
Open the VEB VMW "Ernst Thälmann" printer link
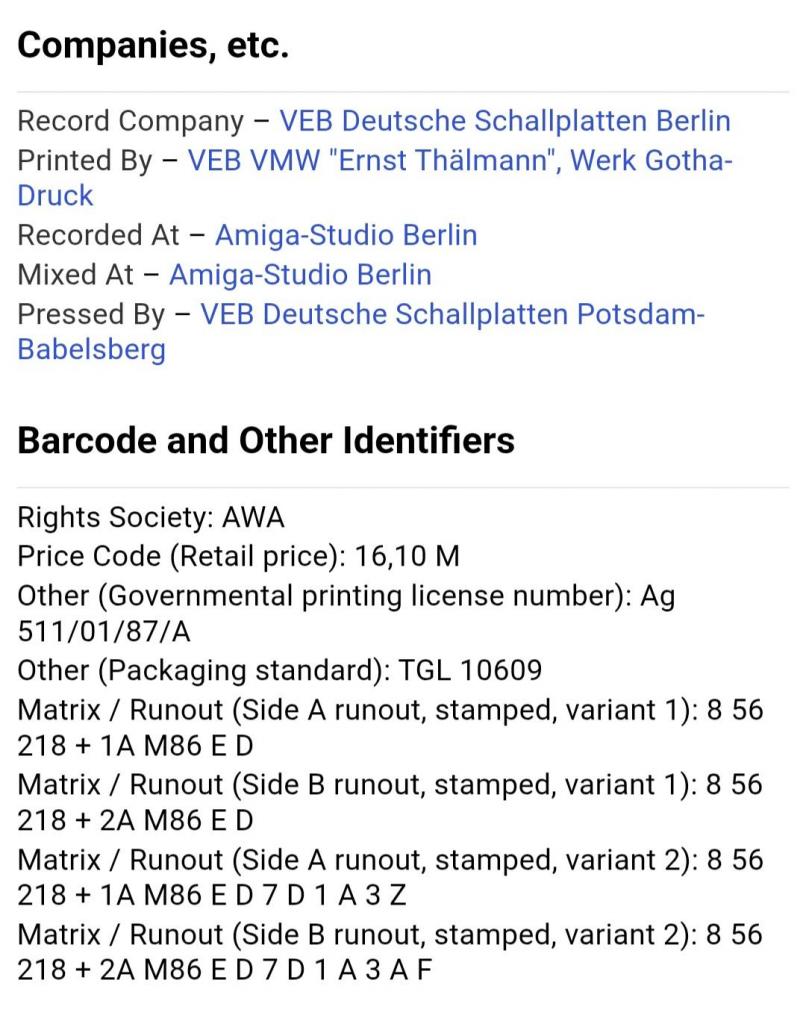coord(460,159)
